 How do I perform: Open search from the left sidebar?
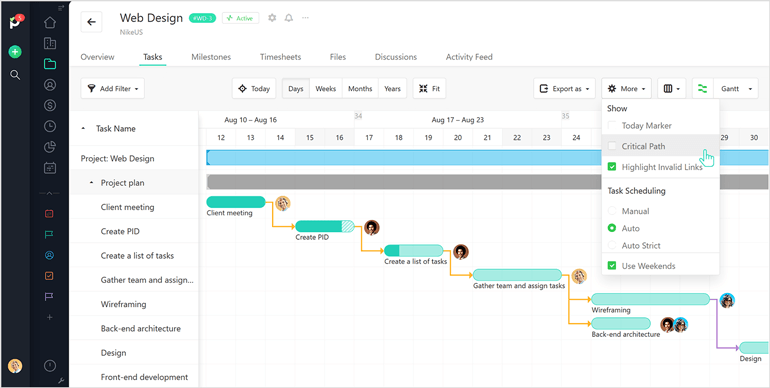(15, 75)
